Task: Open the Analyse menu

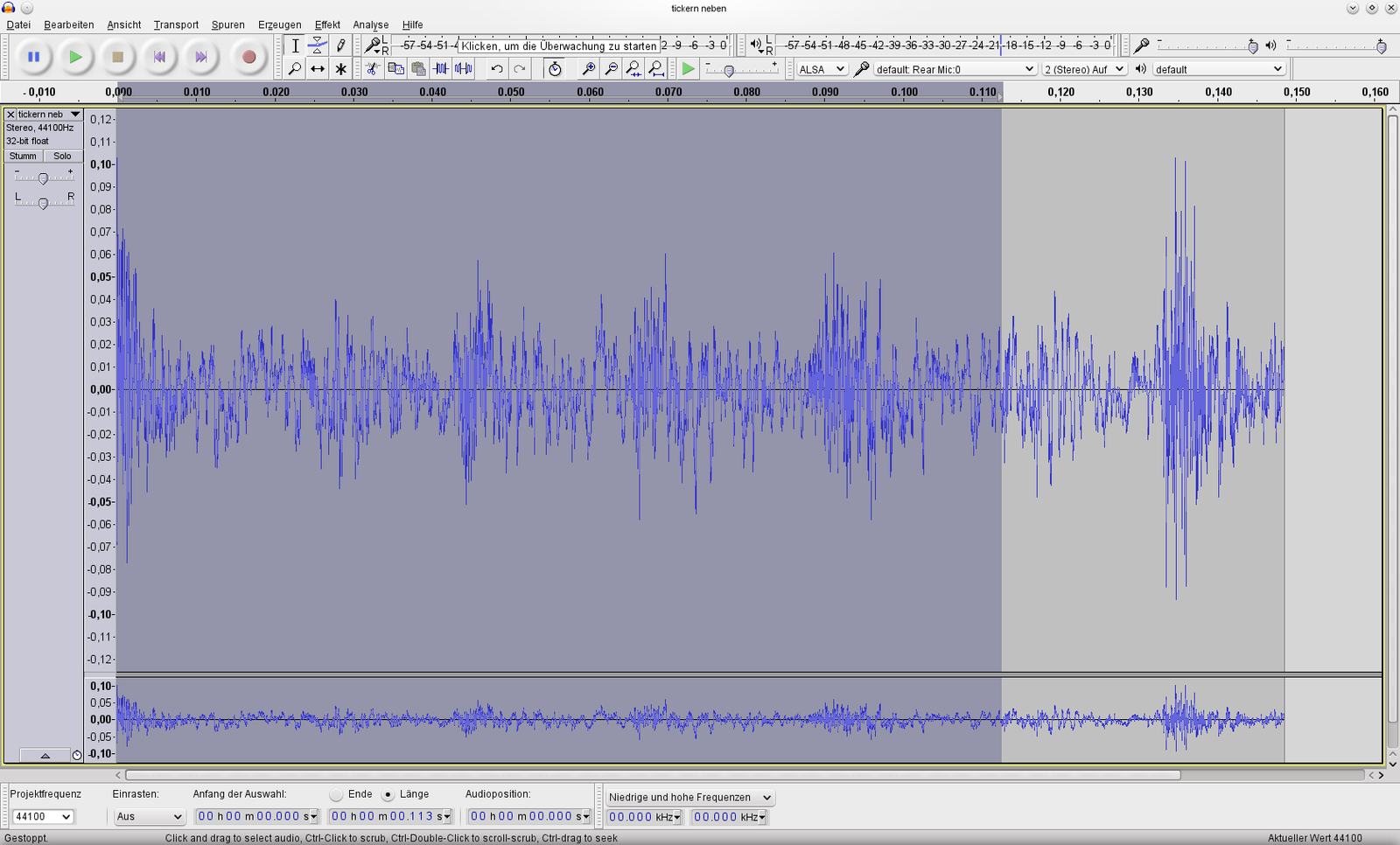Action: pos(371,24)
